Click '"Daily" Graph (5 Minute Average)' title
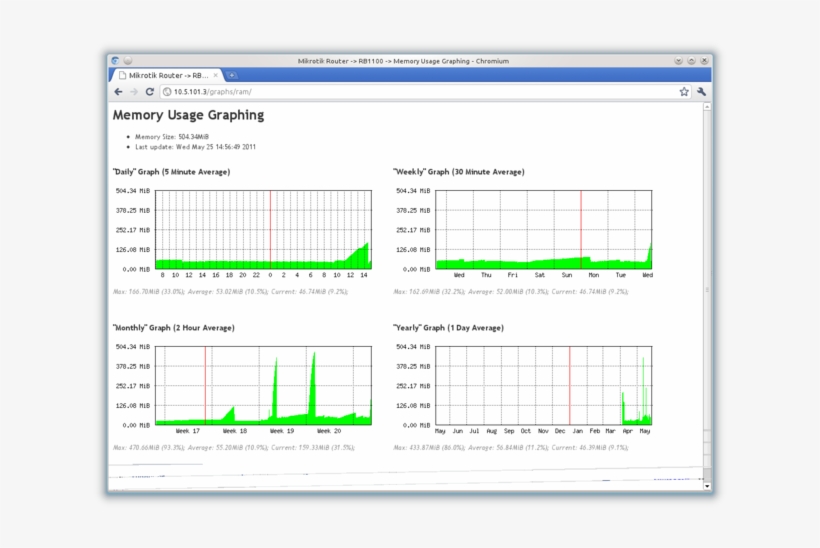 coord(171,172)
